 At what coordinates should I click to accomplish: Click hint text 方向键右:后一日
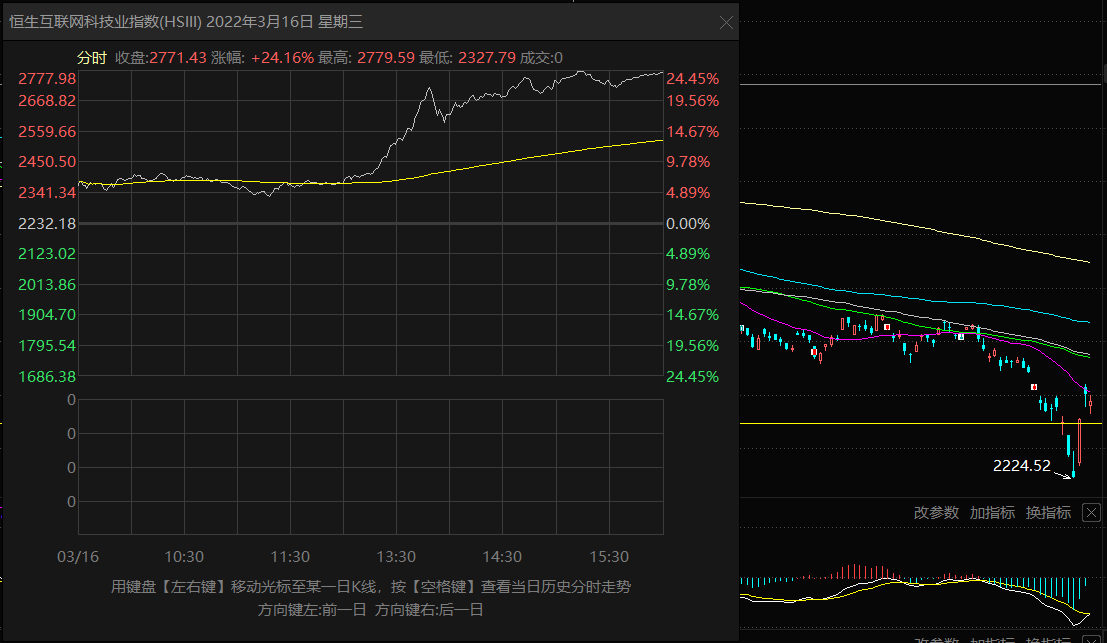tap(429, 610)
